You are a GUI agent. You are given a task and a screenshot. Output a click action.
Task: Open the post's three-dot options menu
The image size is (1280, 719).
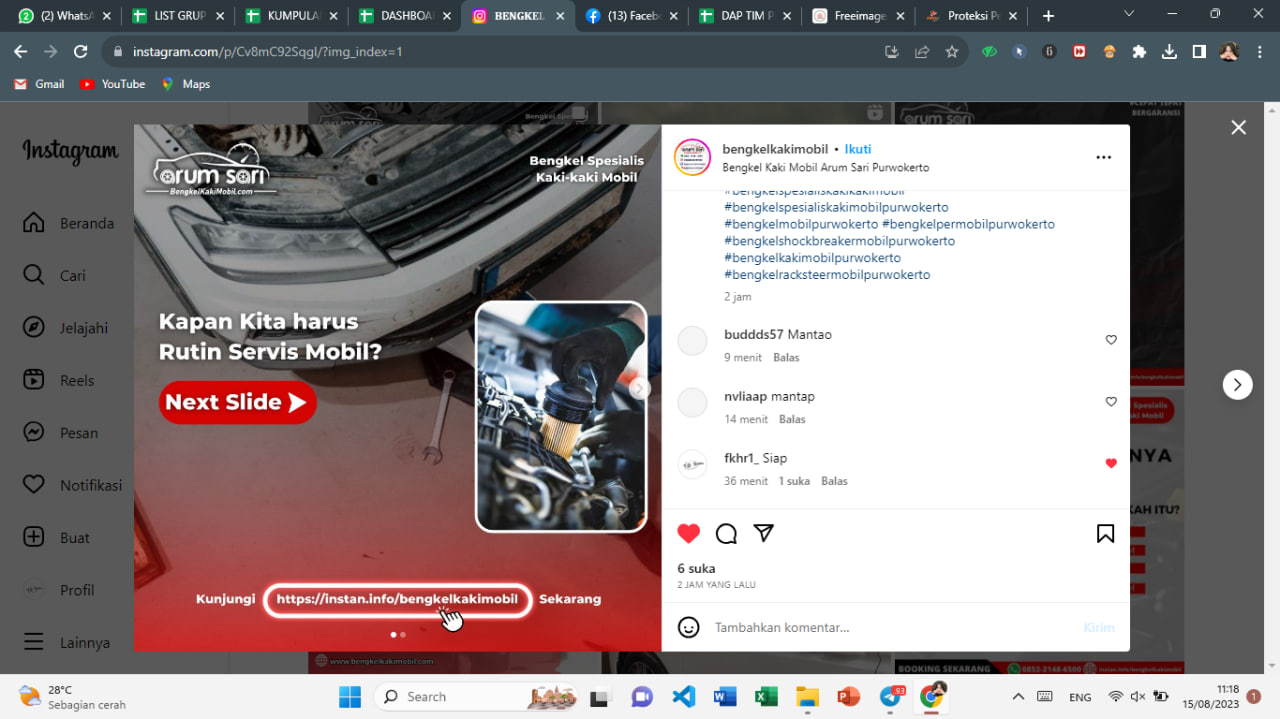(1103, 157)
